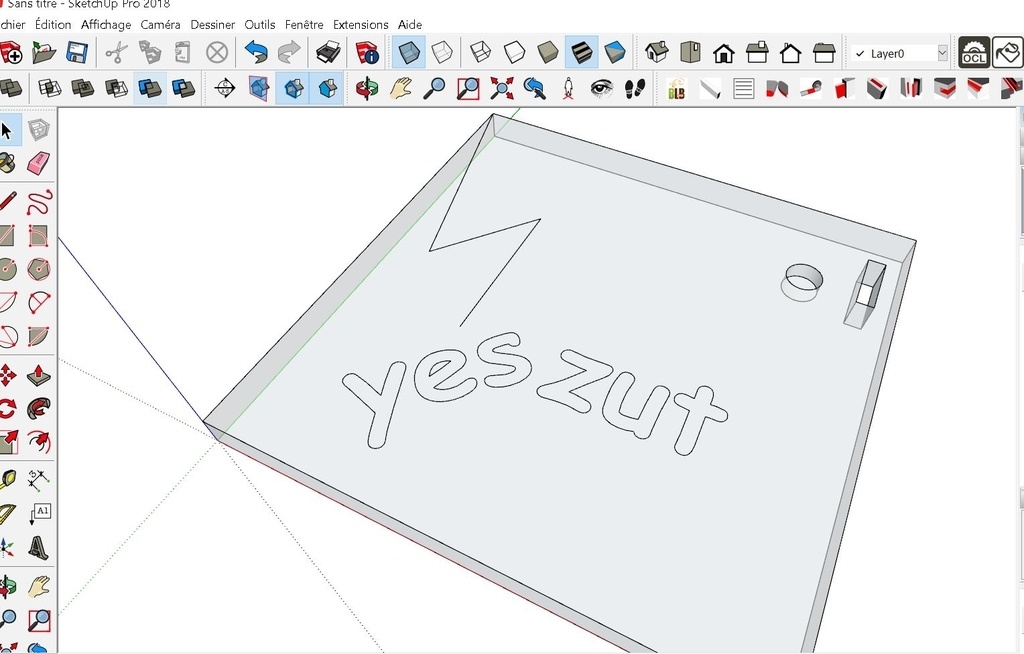Open the Dessiner menu
The height and width of the screenshot is (654, 1024).
[212, 25]
